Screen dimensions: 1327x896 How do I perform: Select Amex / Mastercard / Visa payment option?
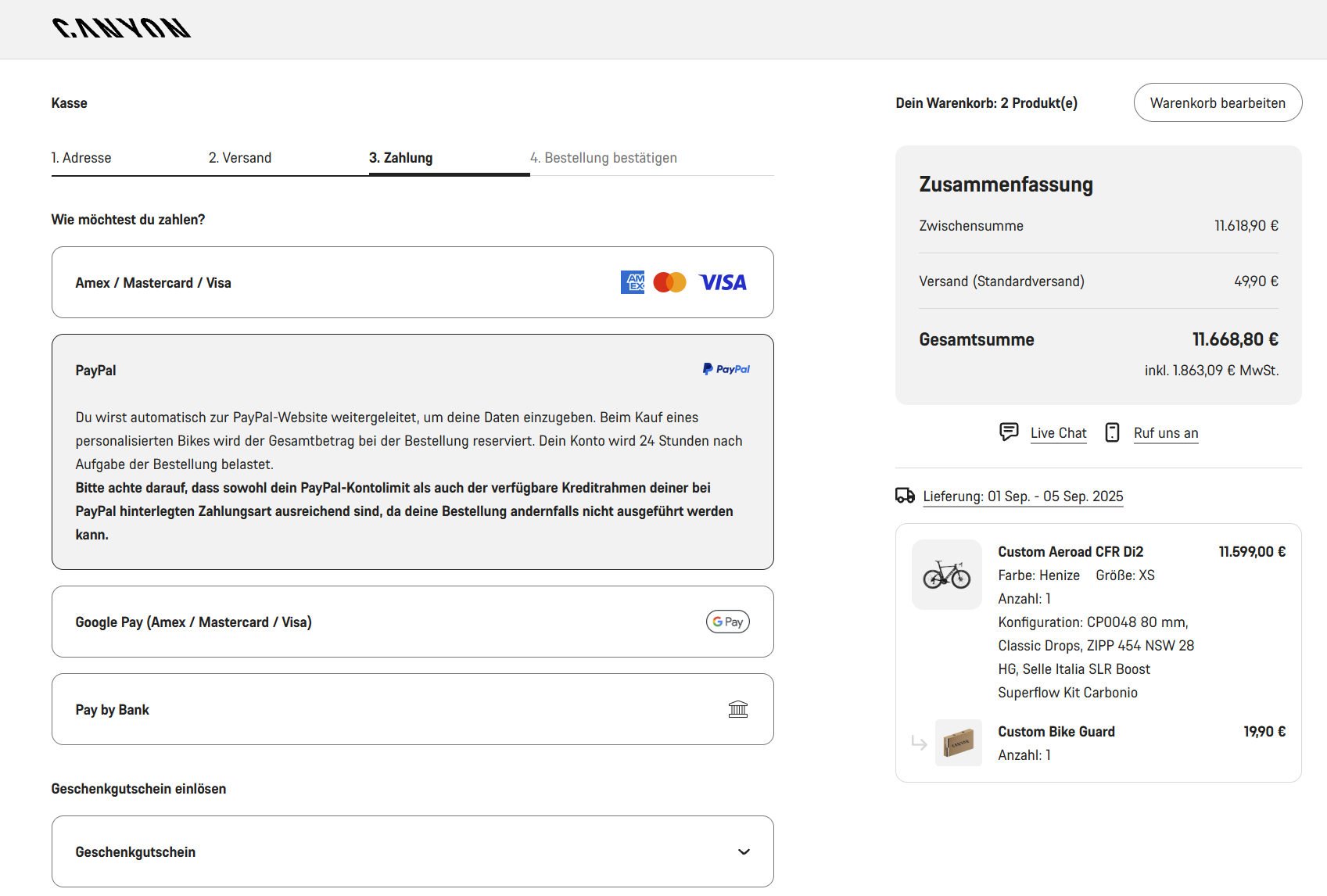[x=313, y=282]
